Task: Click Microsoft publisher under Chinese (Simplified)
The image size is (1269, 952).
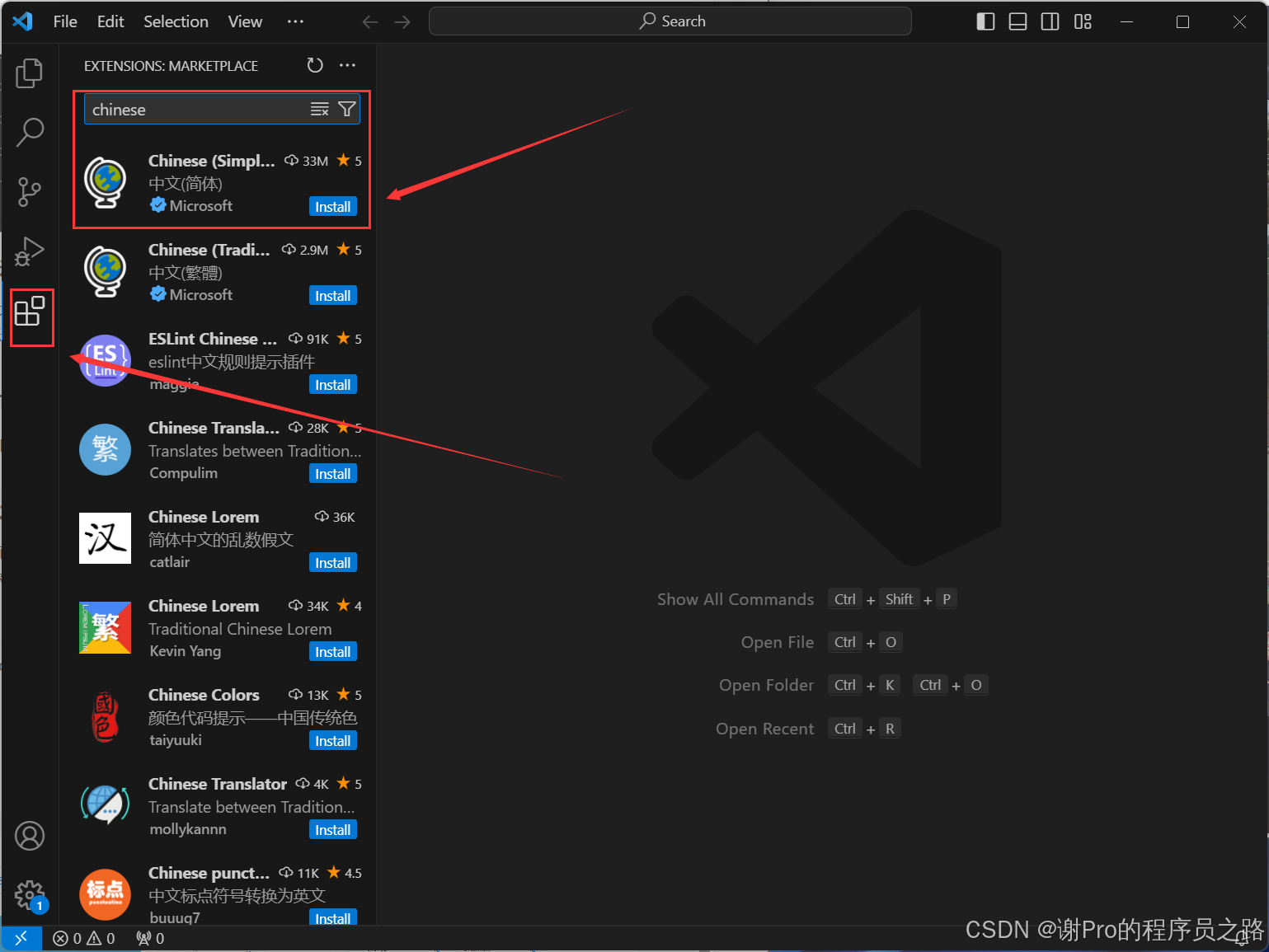Action: coord(200,205)
